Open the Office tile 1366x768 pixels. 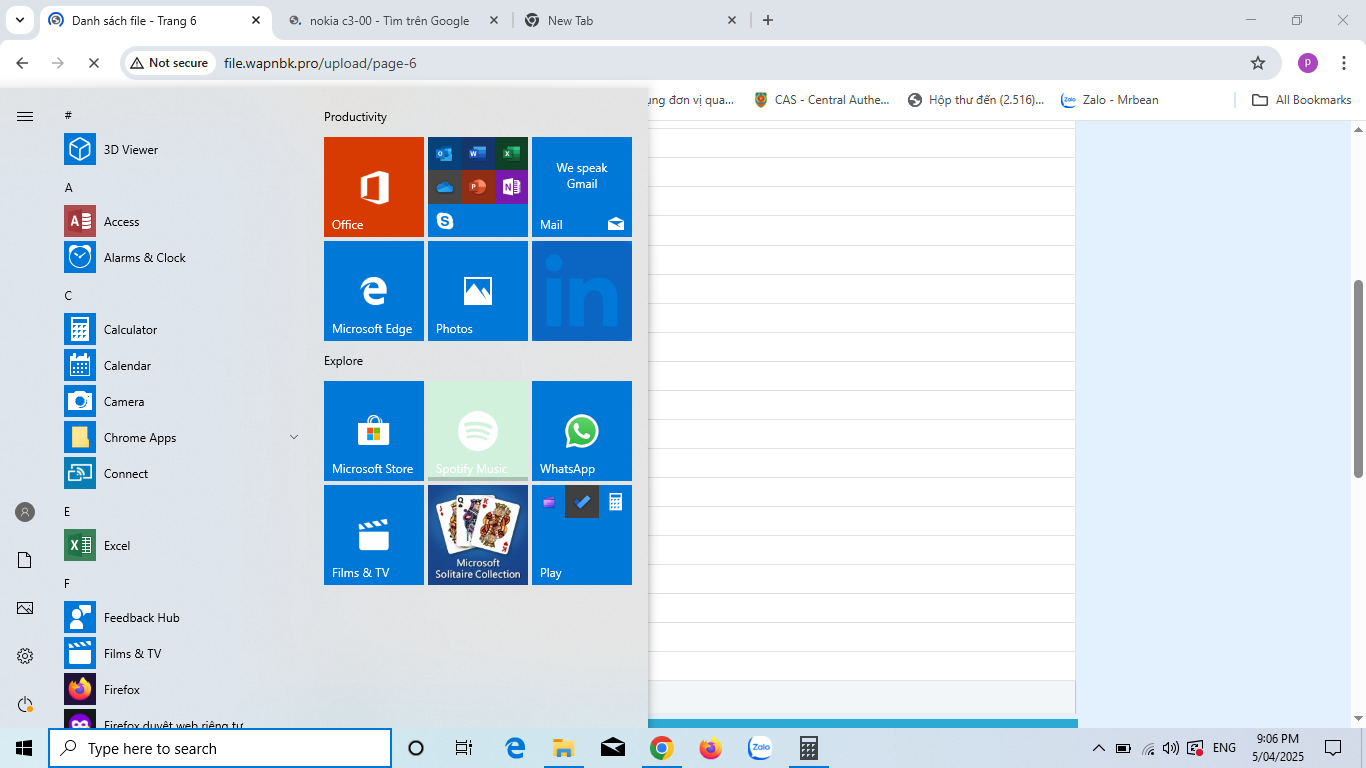374,187
